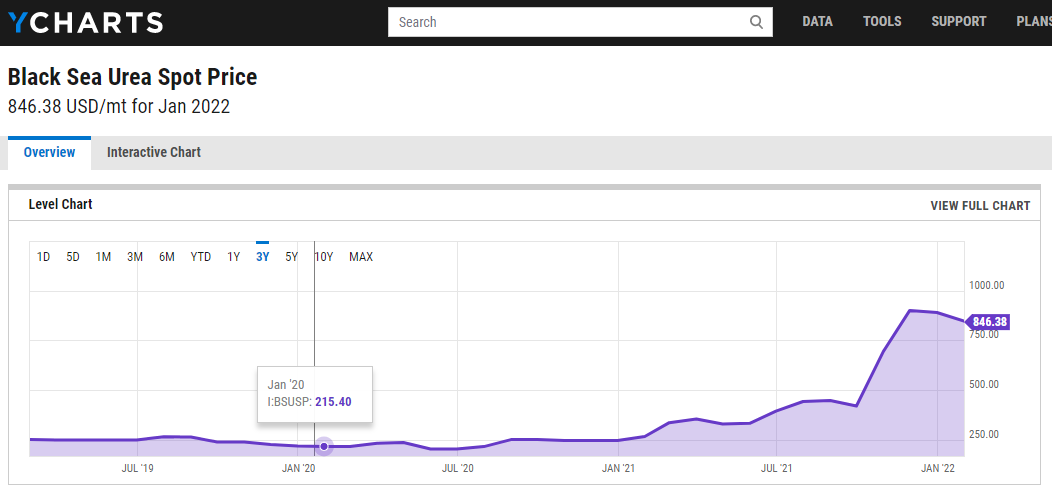Click the VIEW FULL CHART link

coord(979,206)
